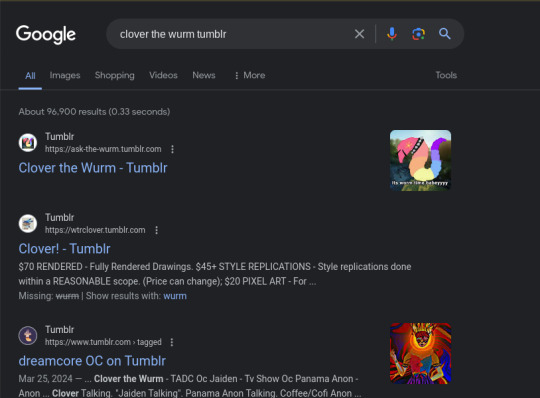Start voice search with the microphone icon

point(392,34)
